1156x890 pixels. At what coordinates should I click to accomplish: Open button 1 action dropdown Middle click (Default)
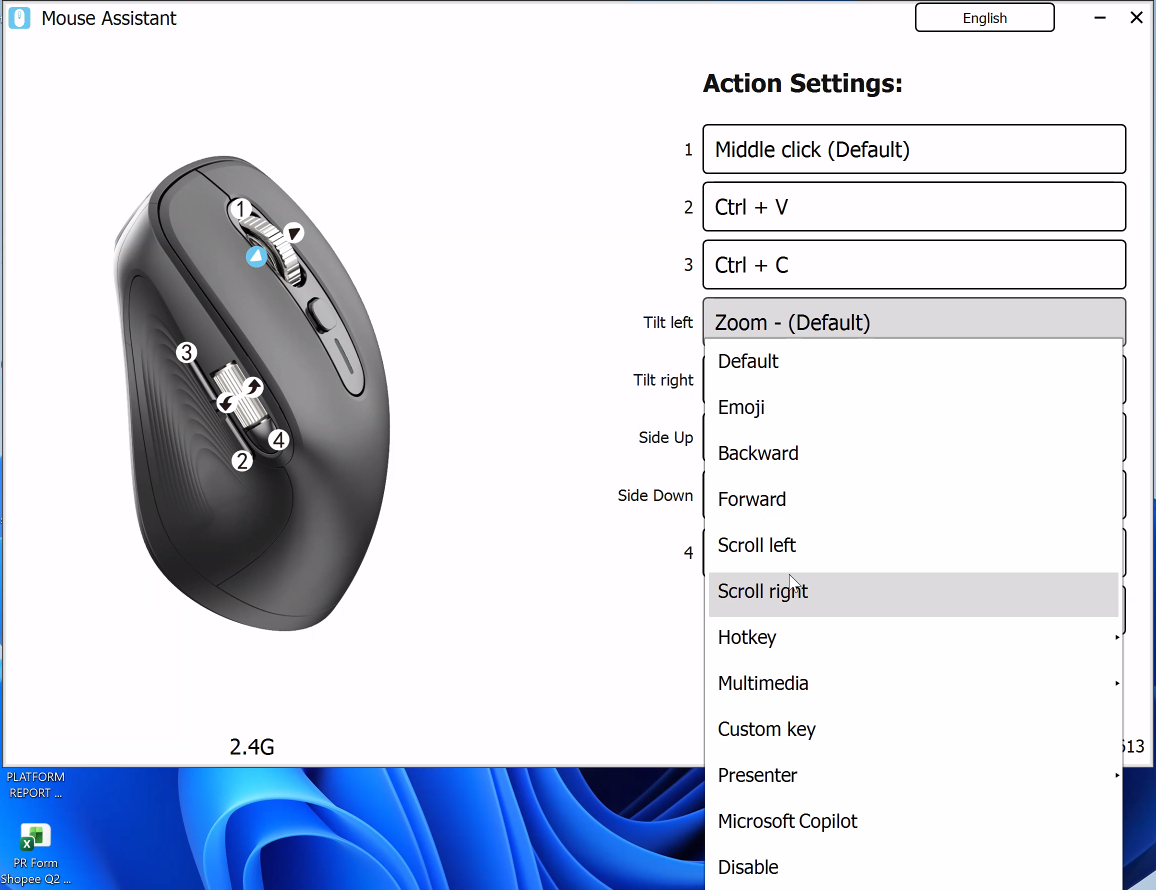[913, 149]
